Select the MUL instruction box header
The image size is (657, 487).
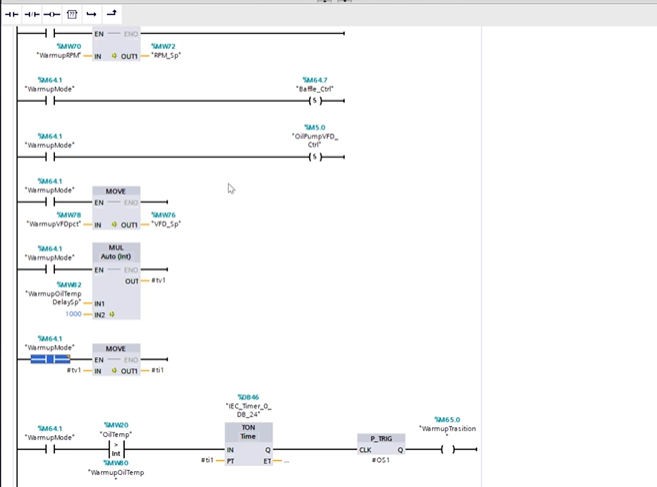pyautogui.click(x=116, y=248)
